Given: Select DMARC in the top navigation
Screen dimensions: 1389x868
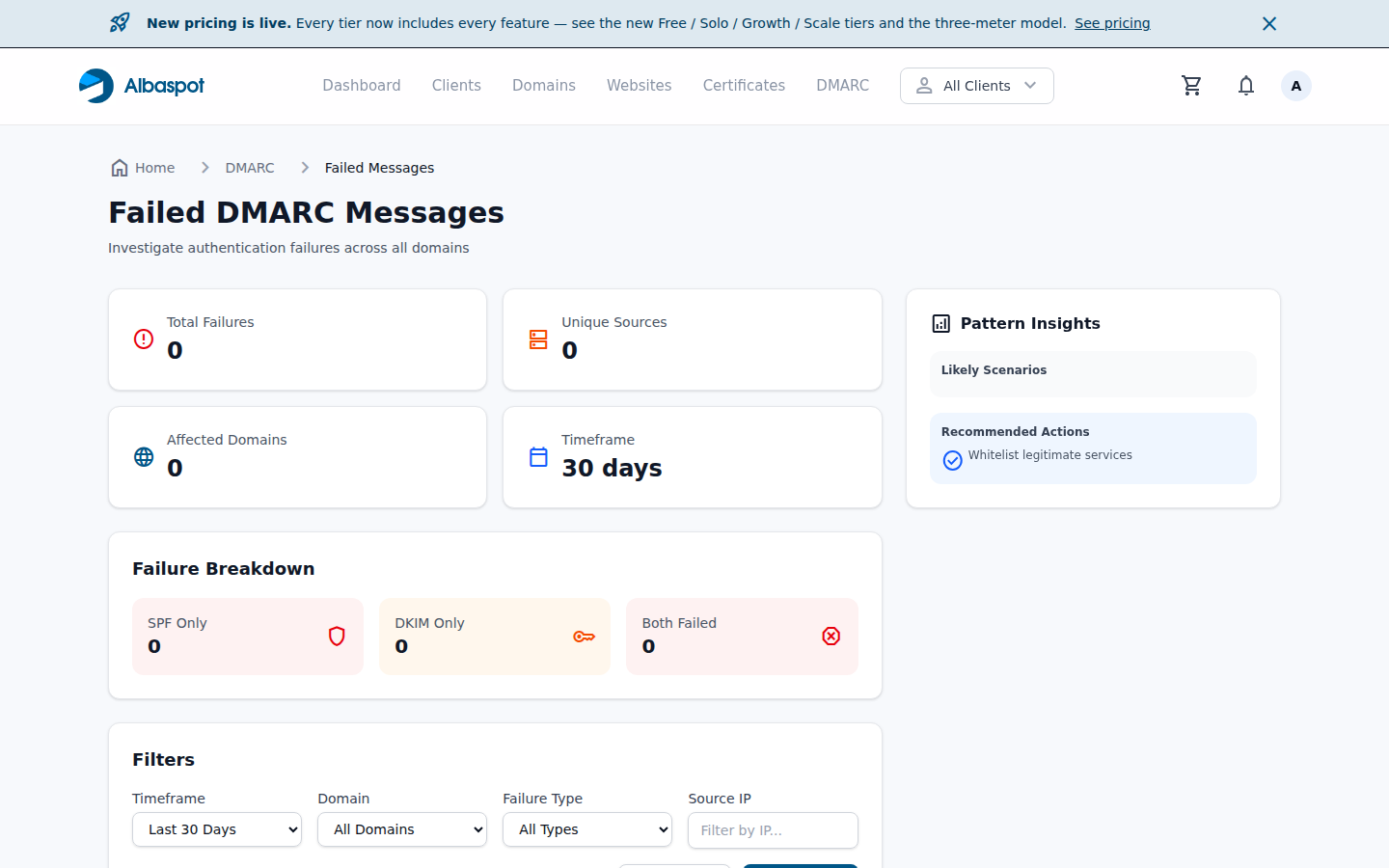Looking at the screenshot, I should coord(842,86).
